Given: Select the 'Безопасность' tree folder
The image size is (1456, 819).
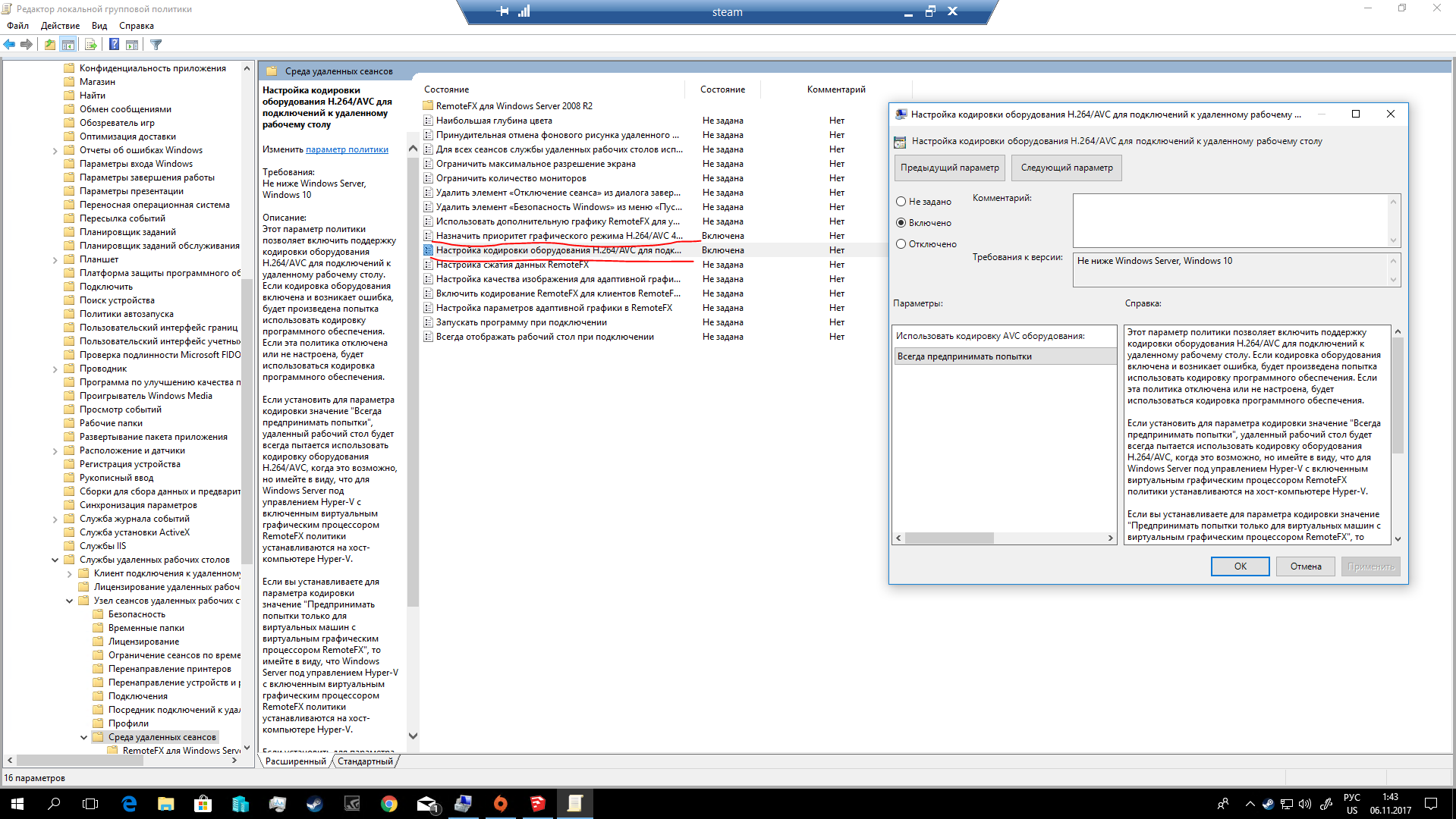Looking at the screenshot, I should click(x=137, y=614).
